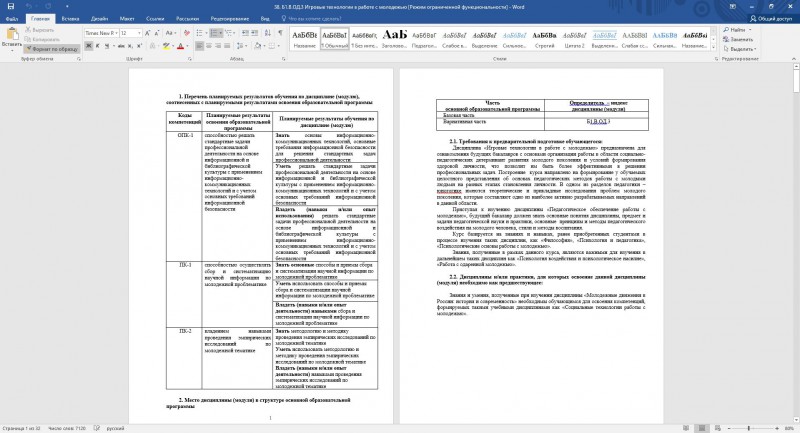
Task: Collapse the ribbon chevron
Action: click(x=794, y=59)
